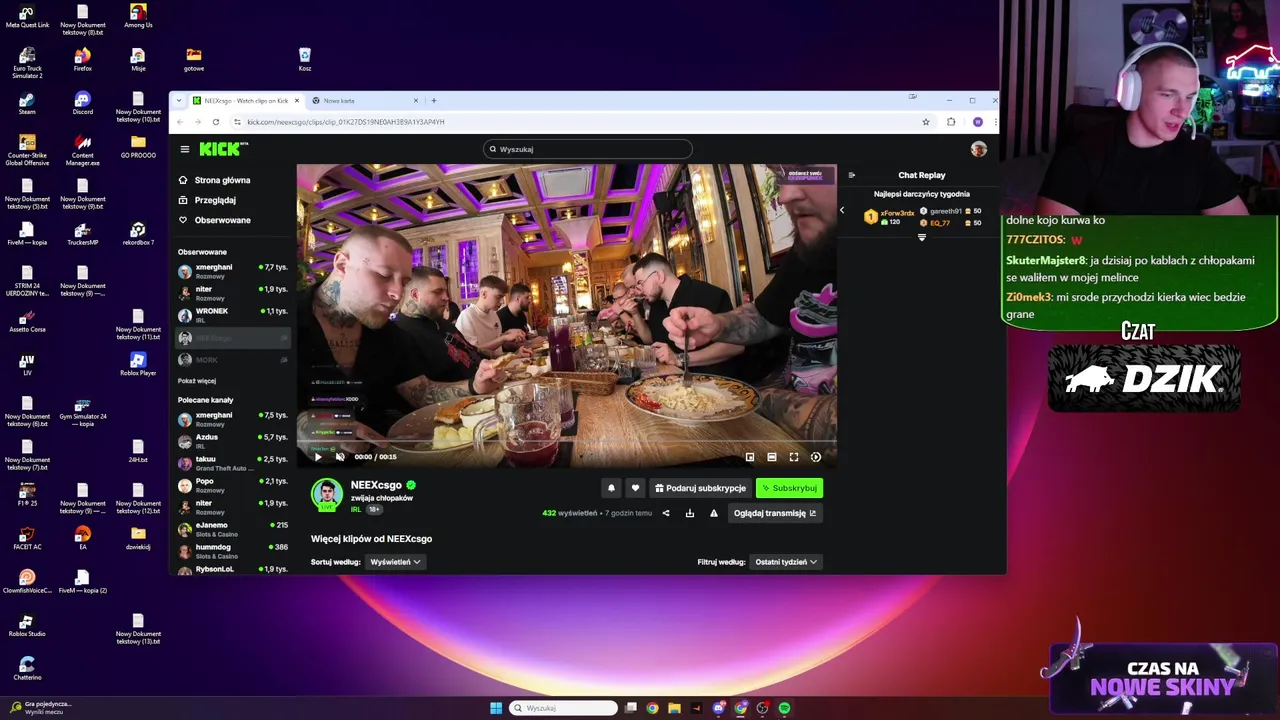Screen dimensions: 1280x720
Task: Open rekordbox 7 desktop shortcut
Action: coord(138,234)
